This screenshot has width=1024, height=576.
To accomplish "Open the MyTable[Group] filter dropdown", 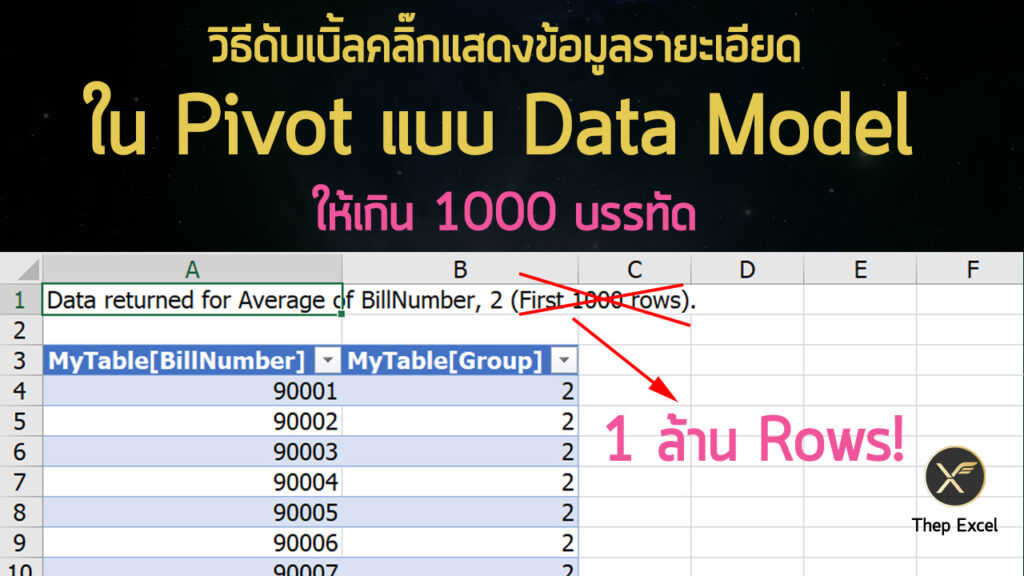I will point(563,361).
